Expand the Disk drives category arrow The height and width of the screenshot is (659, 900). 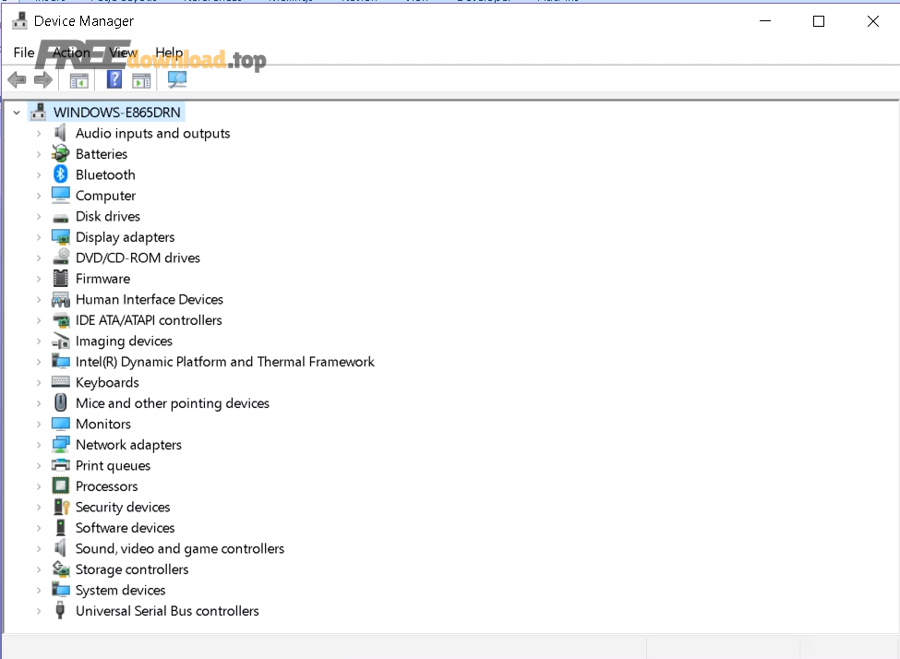click(x=38, y=216)
